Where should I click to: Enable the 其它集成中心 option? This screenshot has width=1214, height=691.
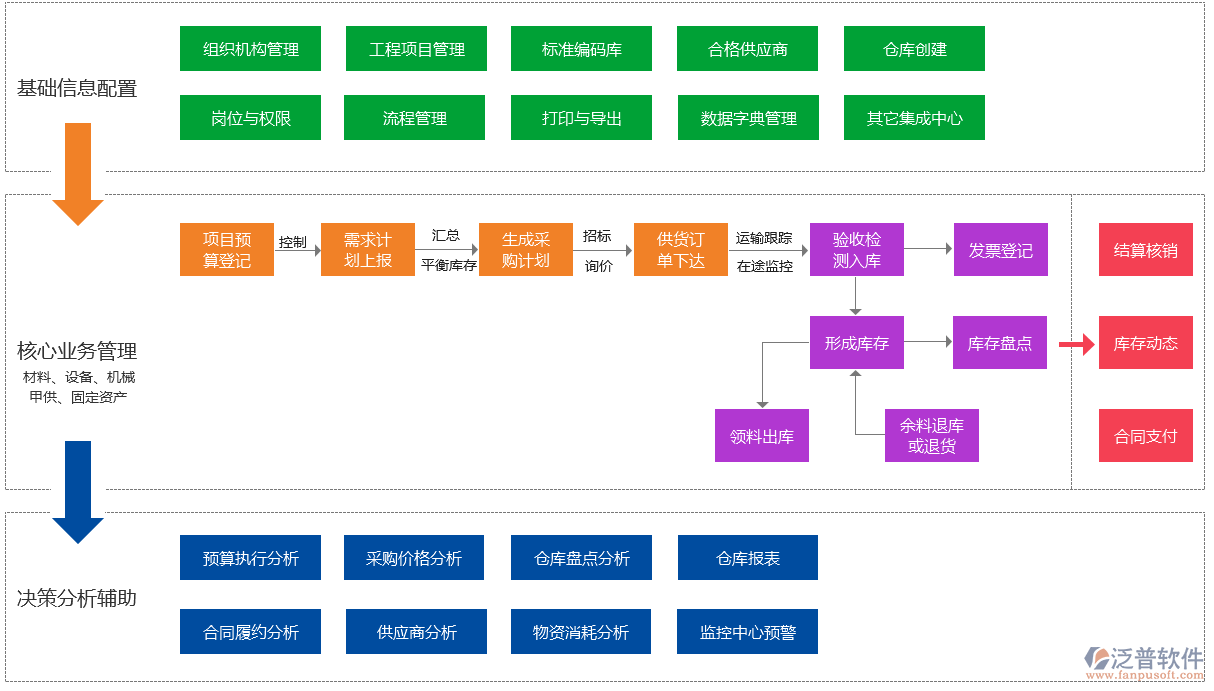tap(913, 117)
